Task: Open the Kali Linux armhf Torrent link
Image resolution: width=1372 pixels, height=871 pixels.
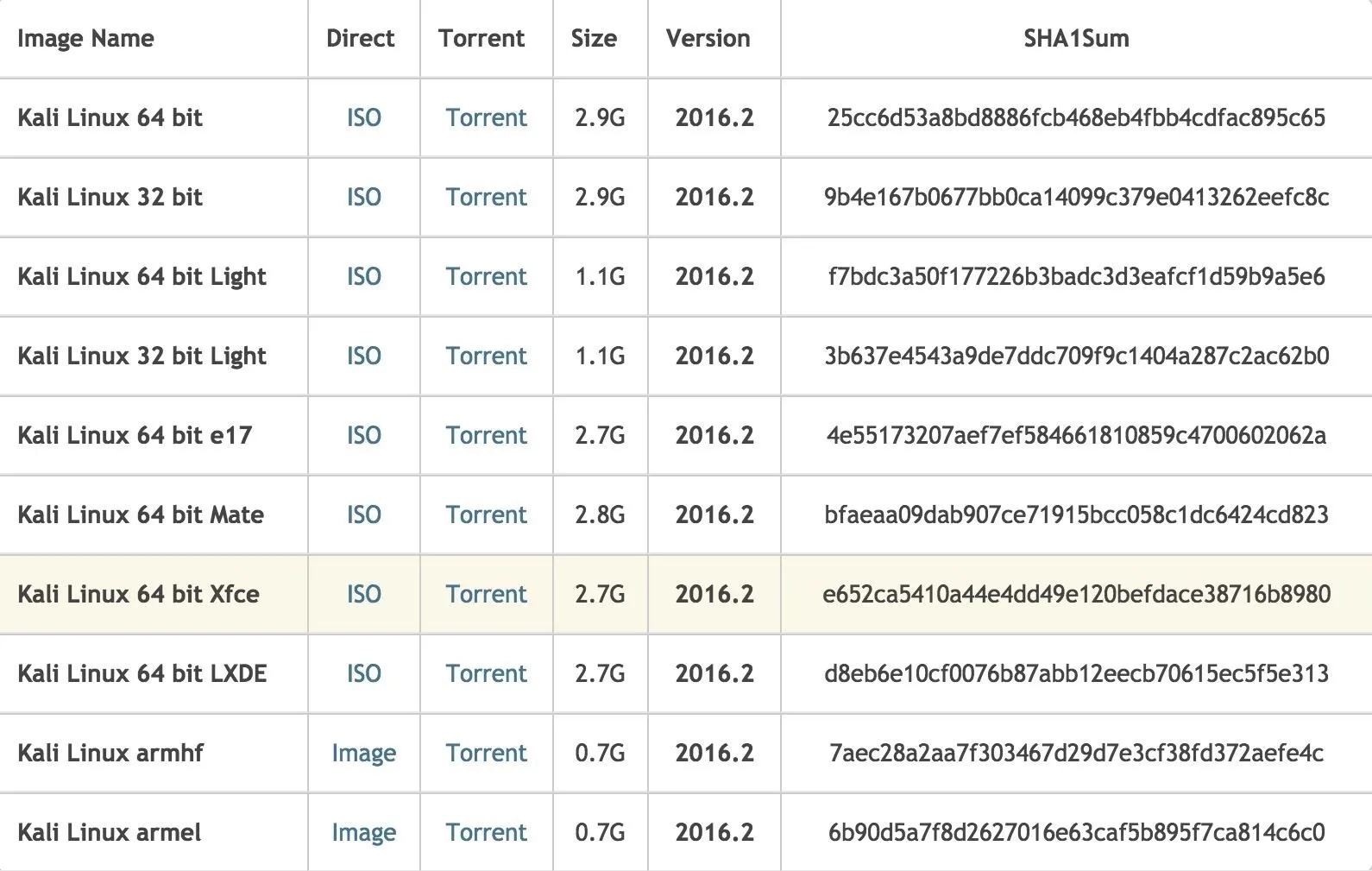Action: [486, 753]
